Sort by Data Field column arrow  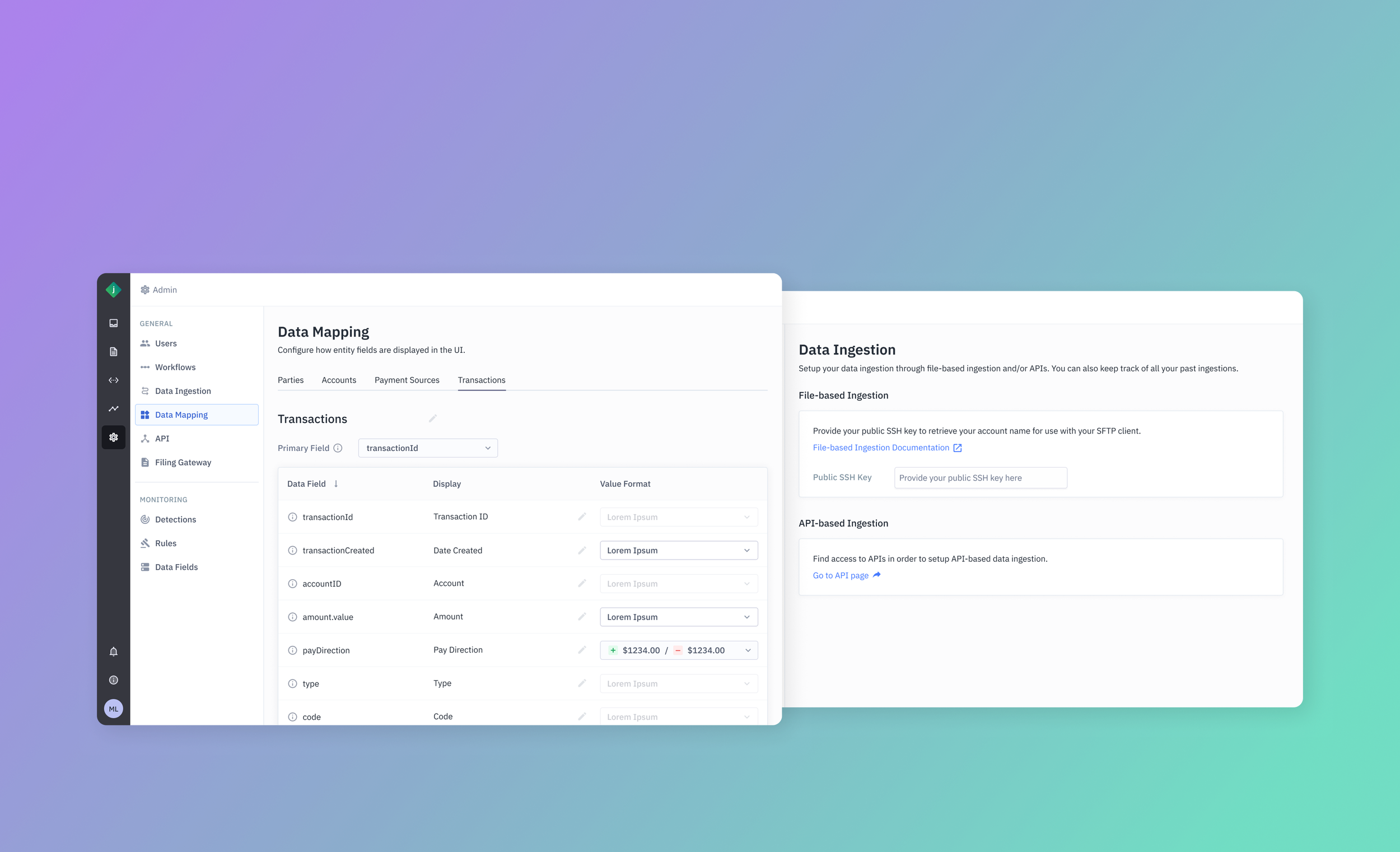pos(336,483)
